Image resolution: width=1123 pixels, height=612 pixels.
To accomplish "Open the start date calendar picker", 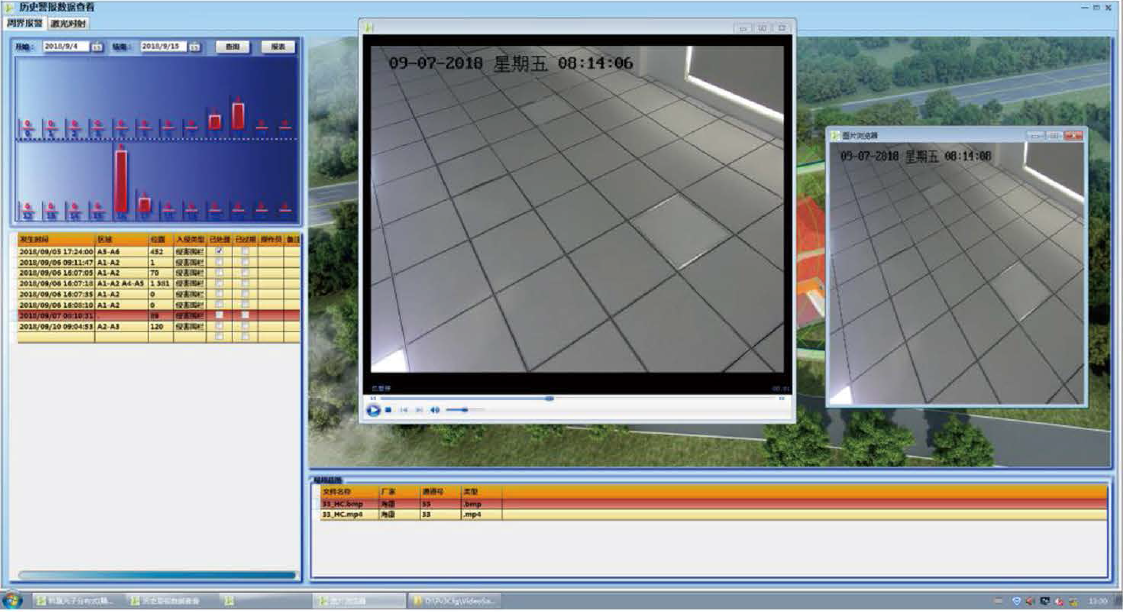I will tap(97, 47).
